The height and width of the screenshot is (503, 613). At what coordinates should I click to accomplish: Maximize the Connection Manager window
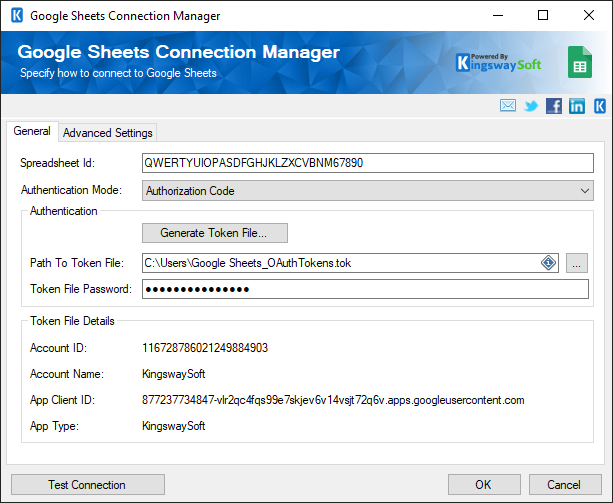(x=543, y=16)
